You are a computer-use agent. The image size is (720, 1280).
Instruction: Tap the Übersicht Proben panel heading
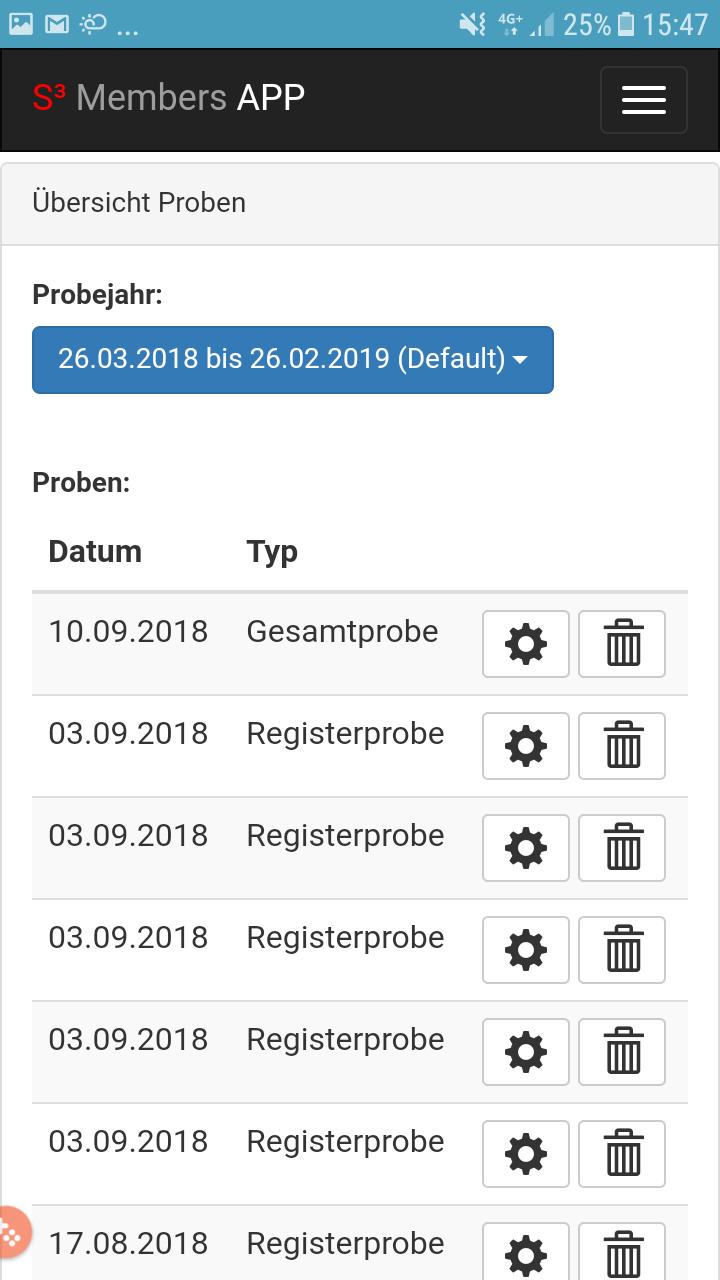139,203
